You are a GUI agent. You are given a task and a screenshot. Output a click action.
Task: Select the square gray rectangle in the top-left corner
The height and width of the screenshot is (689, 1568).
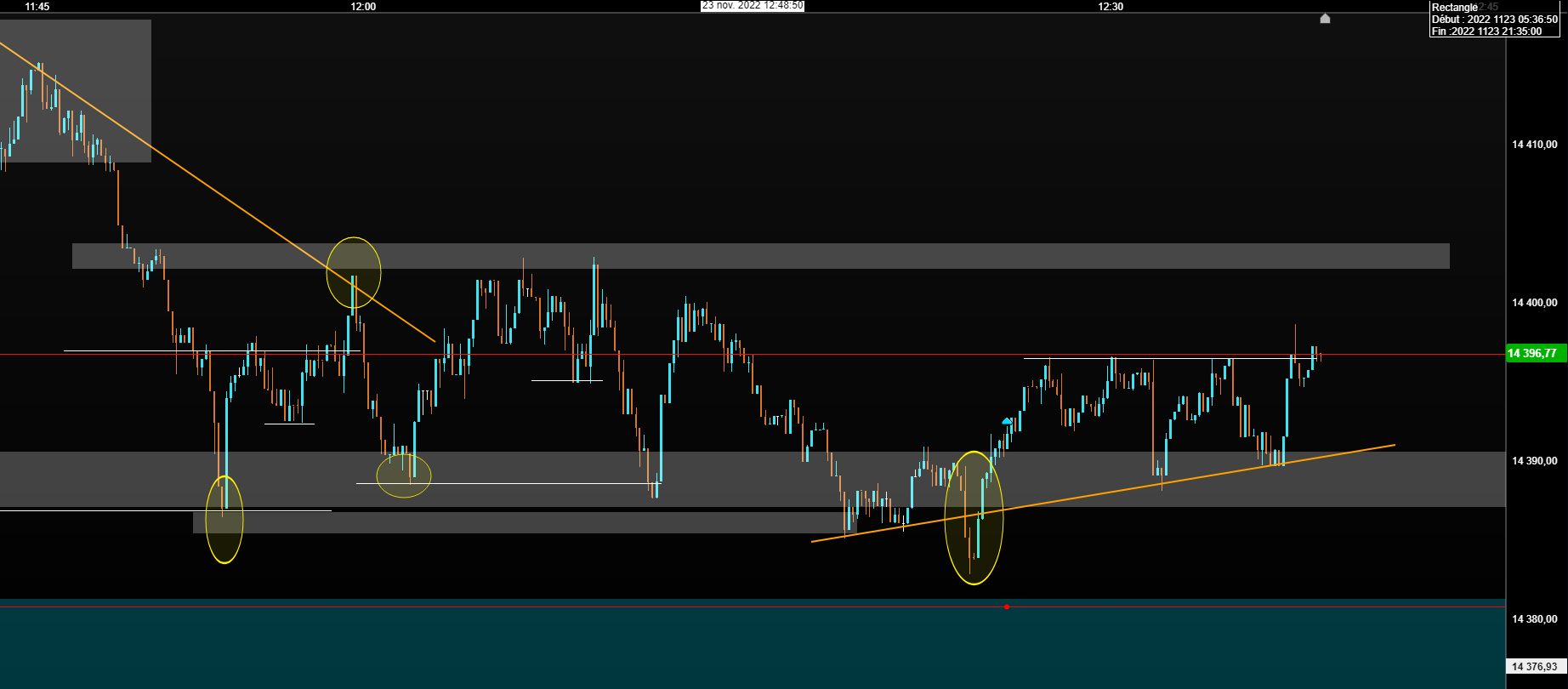point(76,91)
